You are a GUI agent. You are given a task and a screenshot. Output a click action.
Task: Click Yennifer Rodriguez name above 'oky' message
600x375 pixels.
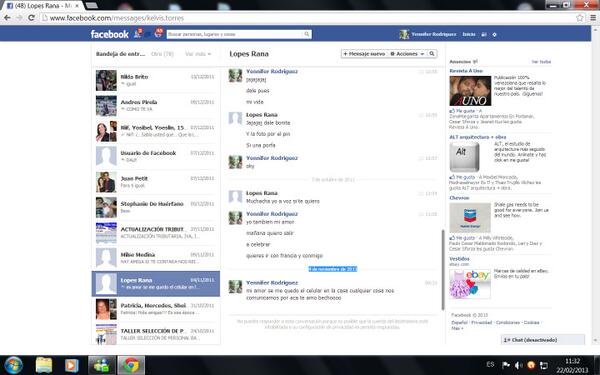tap(272, 158)
